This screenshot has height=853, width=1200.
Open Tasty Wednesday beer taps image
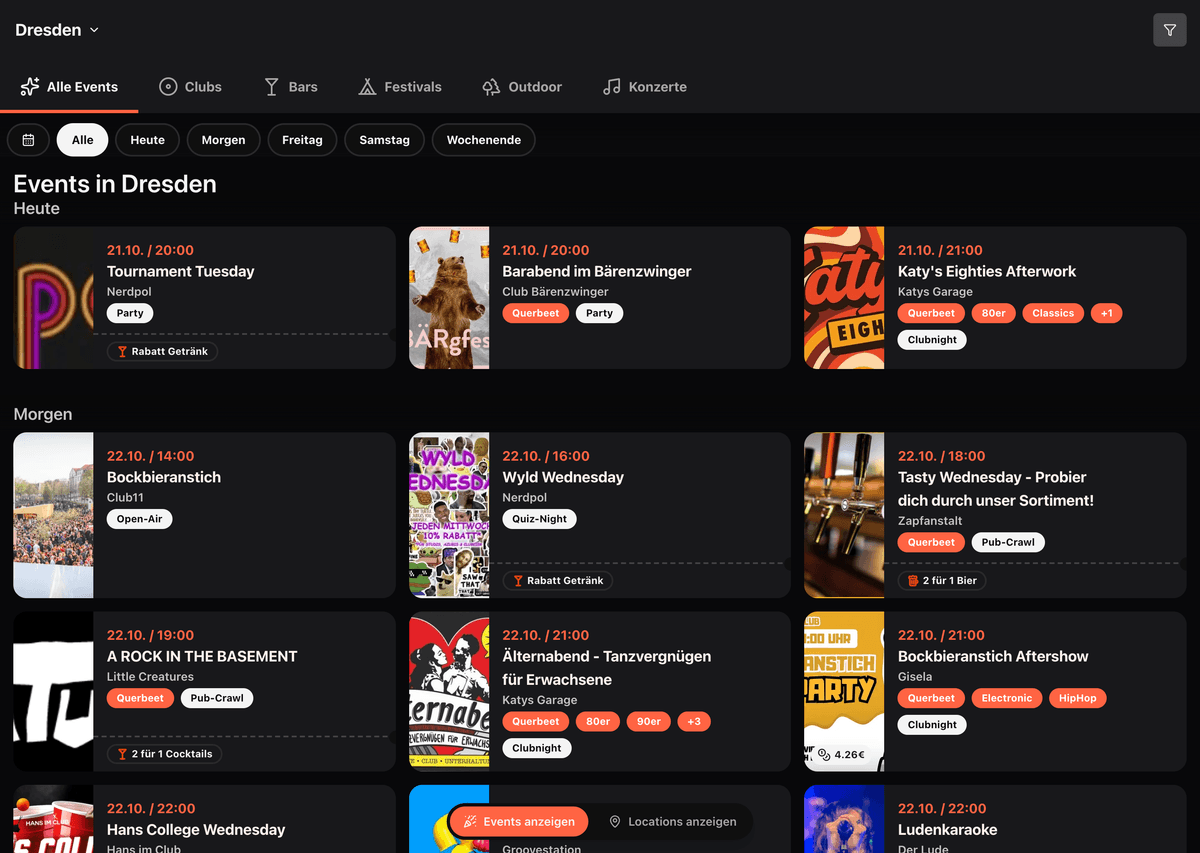point(844,515)
